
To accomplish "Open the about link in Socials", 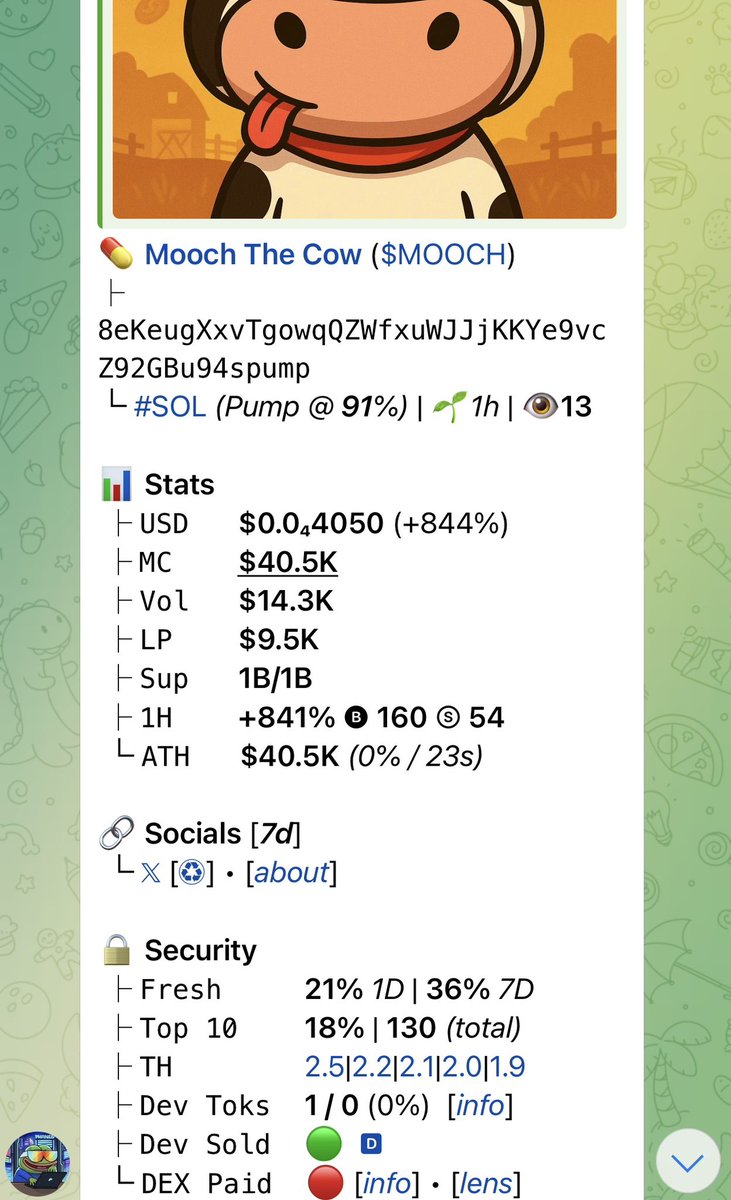I will pyautogui.click(x=291, y=873).
